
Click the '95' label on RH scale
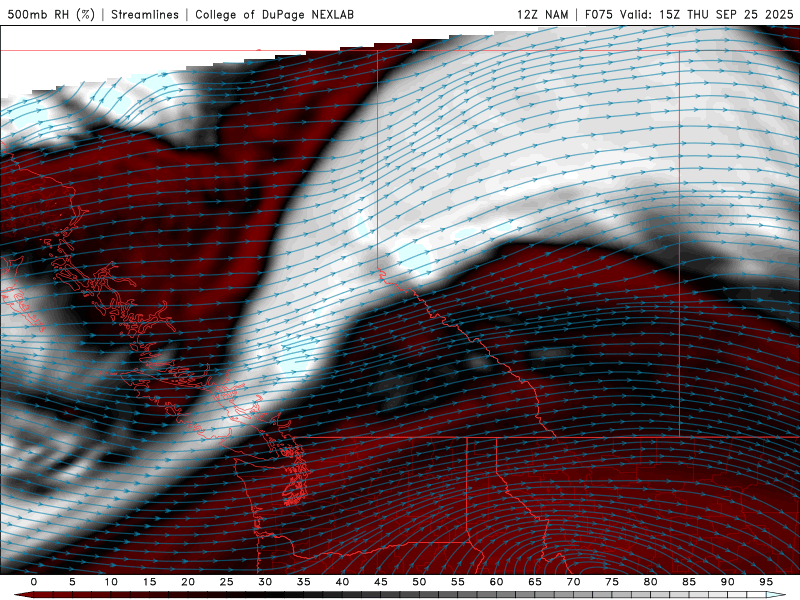(766, 582)
